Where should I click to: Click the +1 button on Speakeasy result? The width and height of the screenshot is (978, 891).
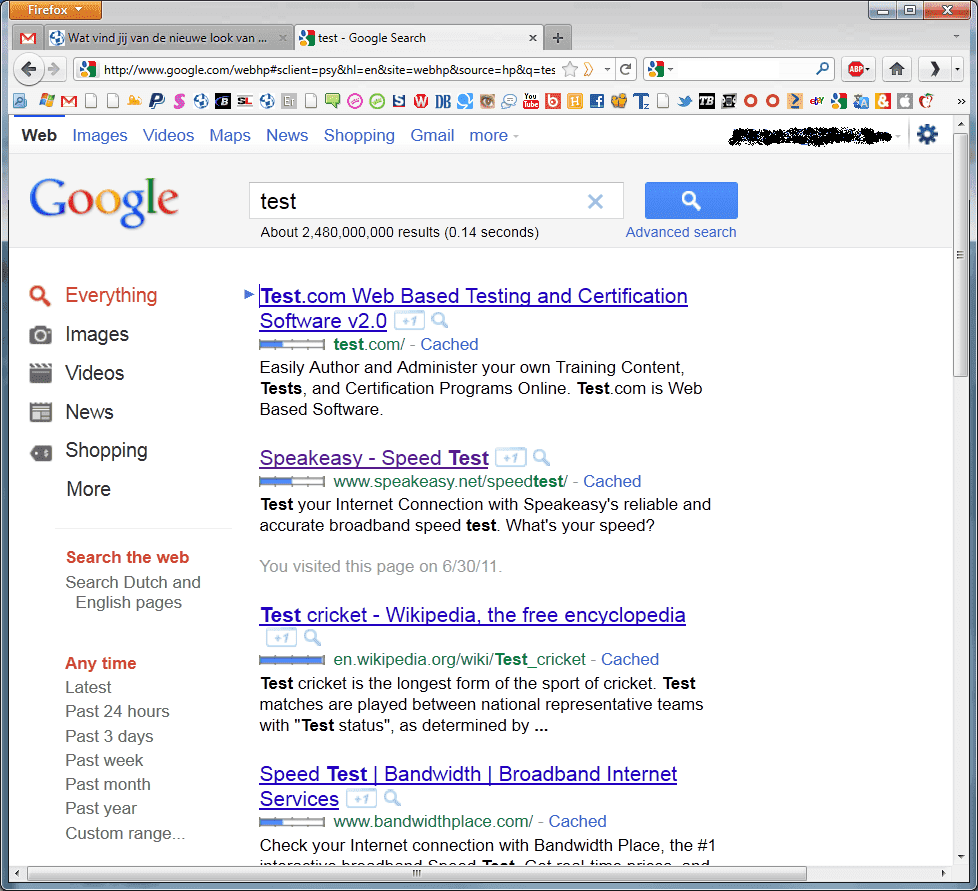(x=510, y=458)
